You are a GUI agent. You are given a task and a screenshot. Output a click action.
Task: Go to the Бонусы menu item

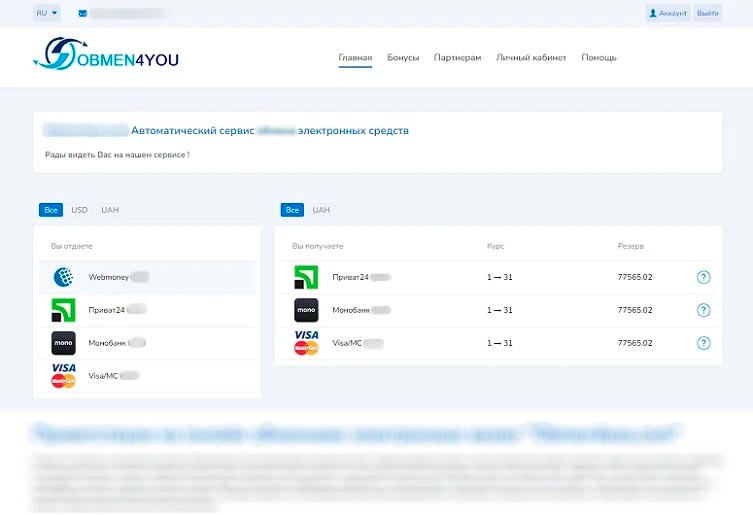(403, 58)
